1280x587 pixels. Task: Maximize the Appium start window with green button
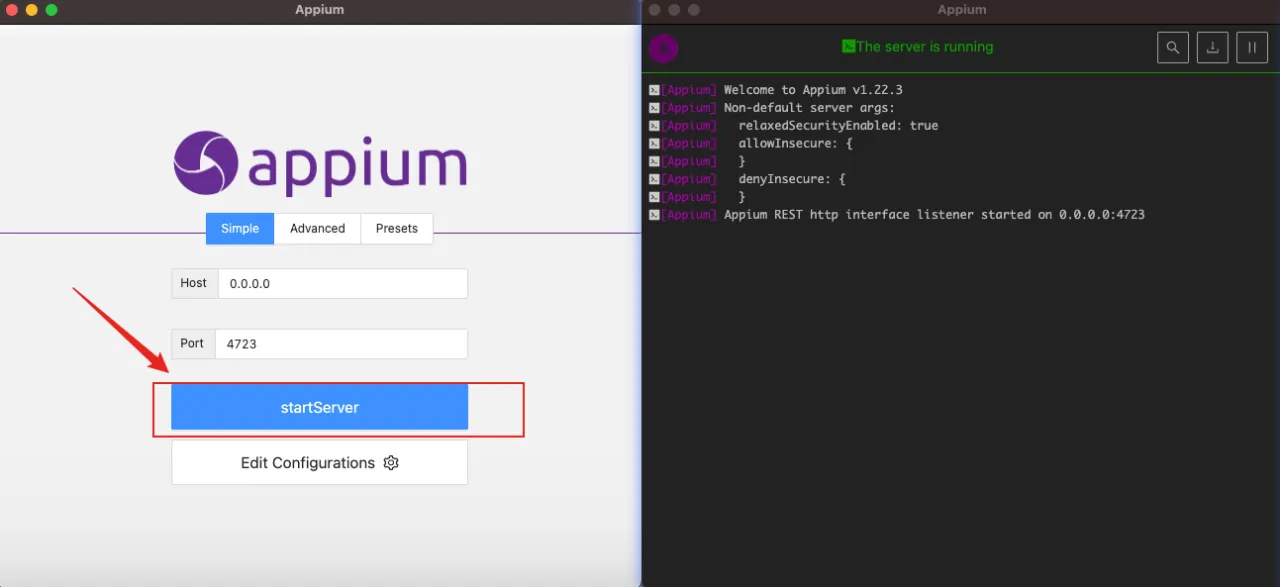pos(52,10)
